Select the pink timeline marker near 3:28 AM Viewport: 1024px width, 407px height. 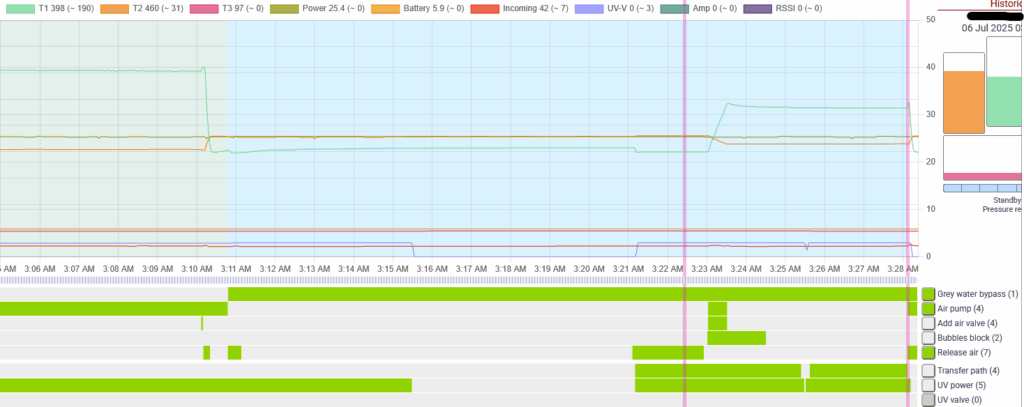point(908,203)
